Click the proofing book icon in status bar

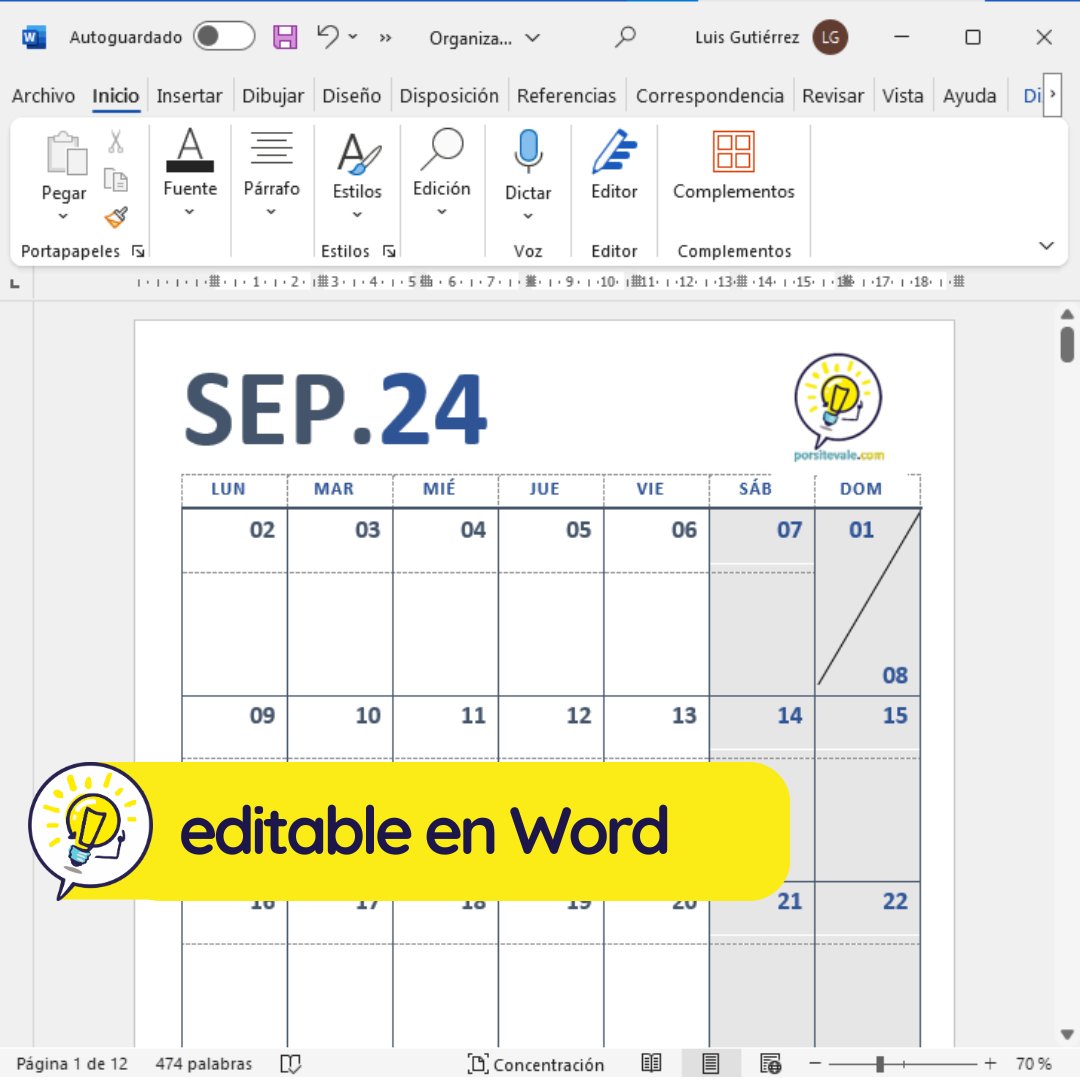tap(291, 1064)
